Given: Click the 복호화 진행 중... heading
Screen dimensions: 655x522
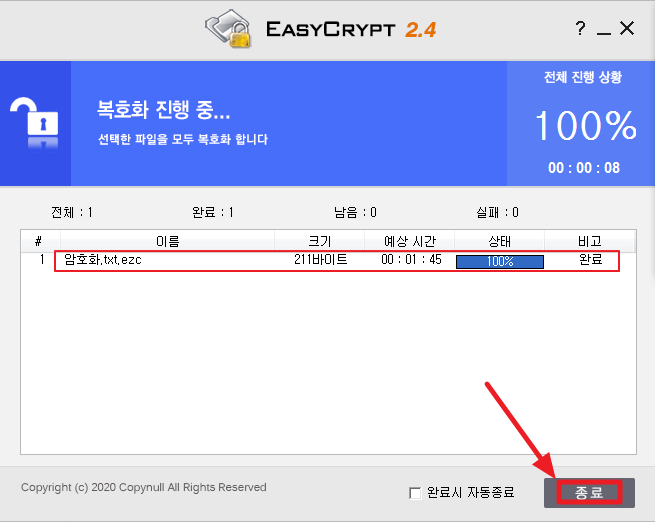Looking at the screenshot, I should 163,109.
